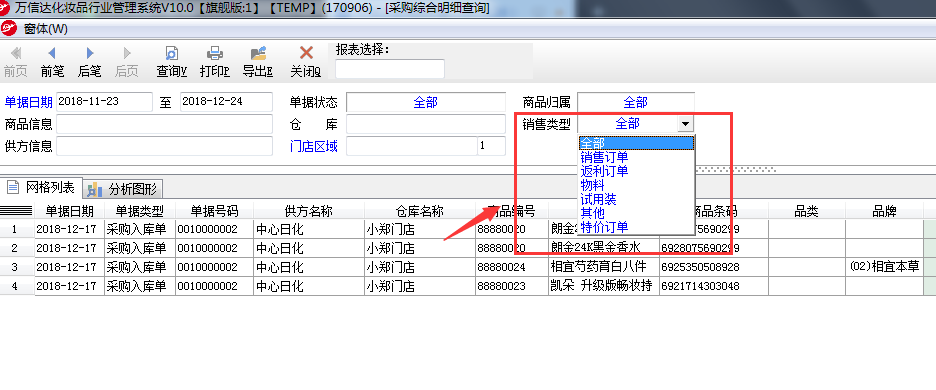Click the 0010000002 cell in row 1
Viewport: 936px width, 390px height.
pyautogui.click(x=214, y=229)
